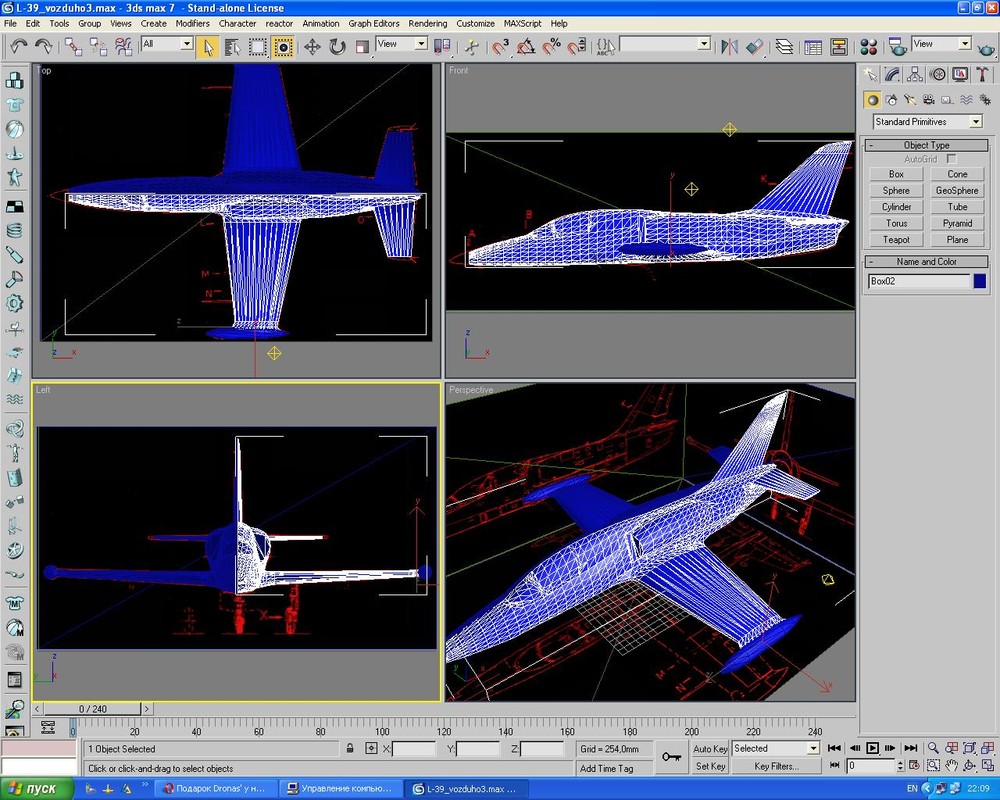
Task: Open the Selected key filter dropdown
Action: coord(775,748)
